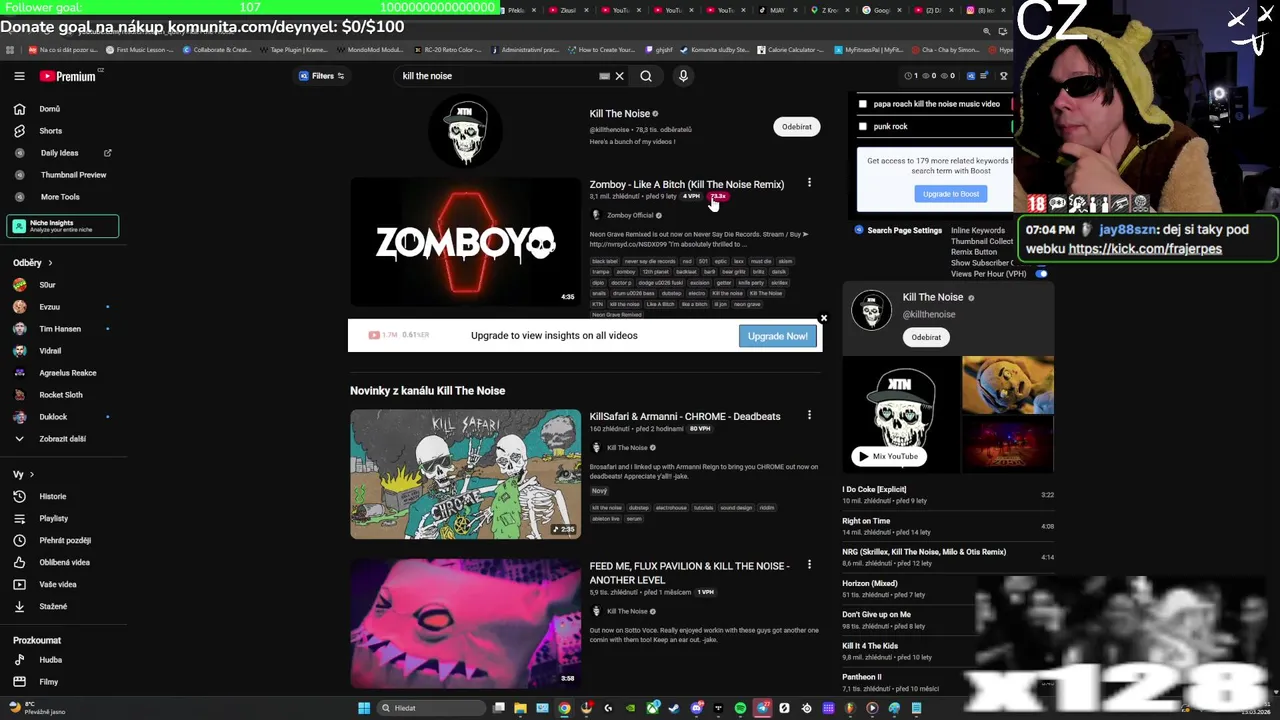Screen dimensions: 1280x720
Task: Click the search field with 'kill the noise'
Action: pos(495,76)
